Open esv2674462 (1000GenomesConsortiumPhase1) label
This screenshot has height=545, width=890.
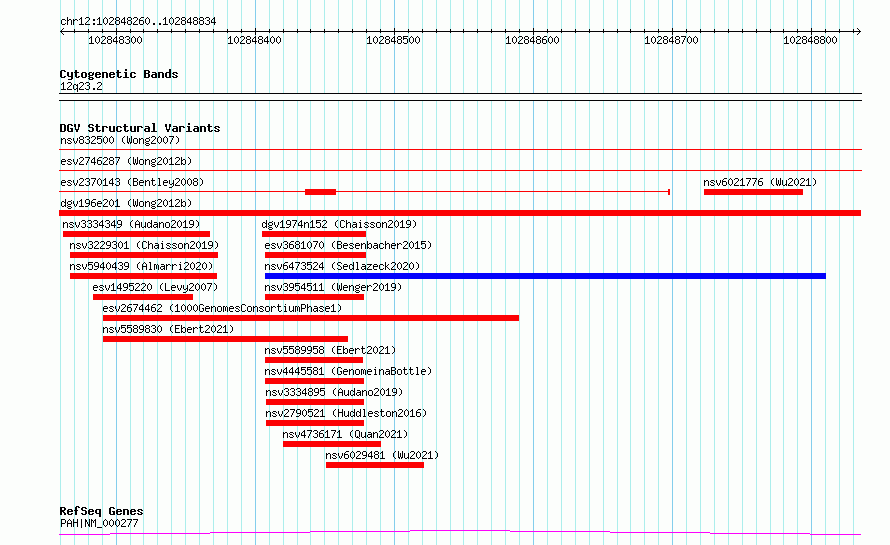[222, 308]
